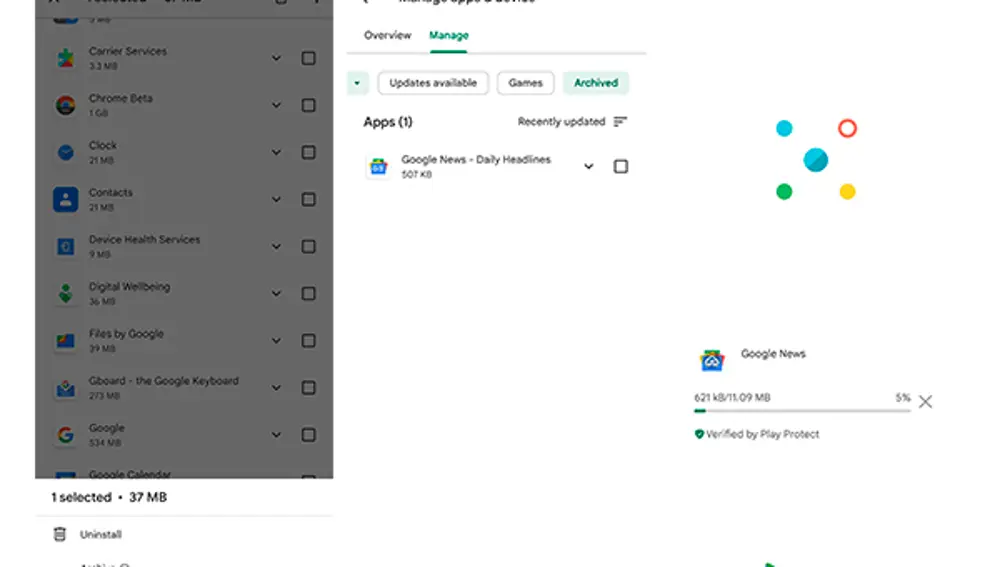The height and width of the screenshot is (567, 1000).
Task: Expand Google News Daily Headlines chevron
Action: [x=589, y=166]
